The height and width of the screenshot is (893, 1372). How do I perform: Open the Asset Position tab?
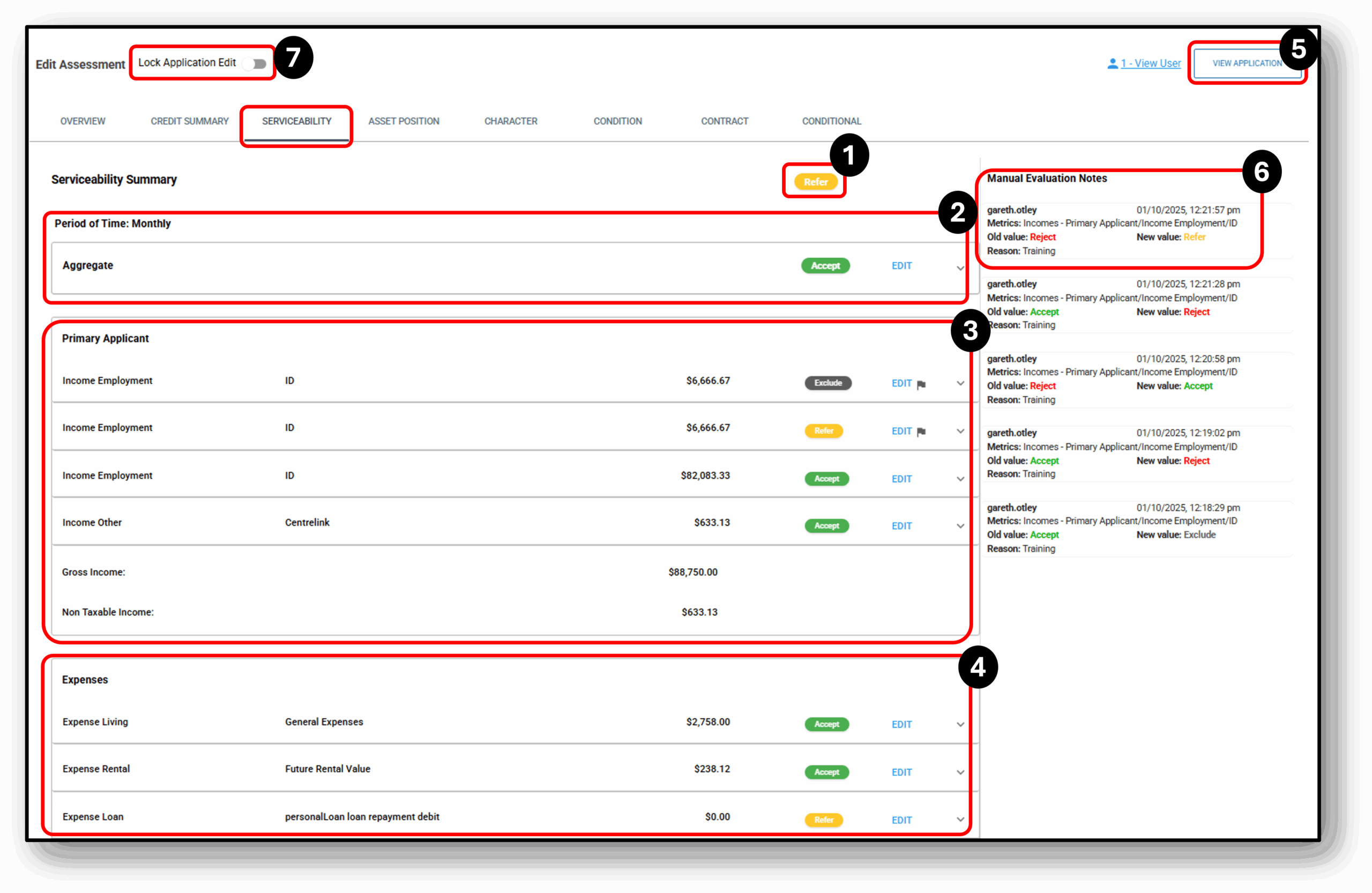404,121
